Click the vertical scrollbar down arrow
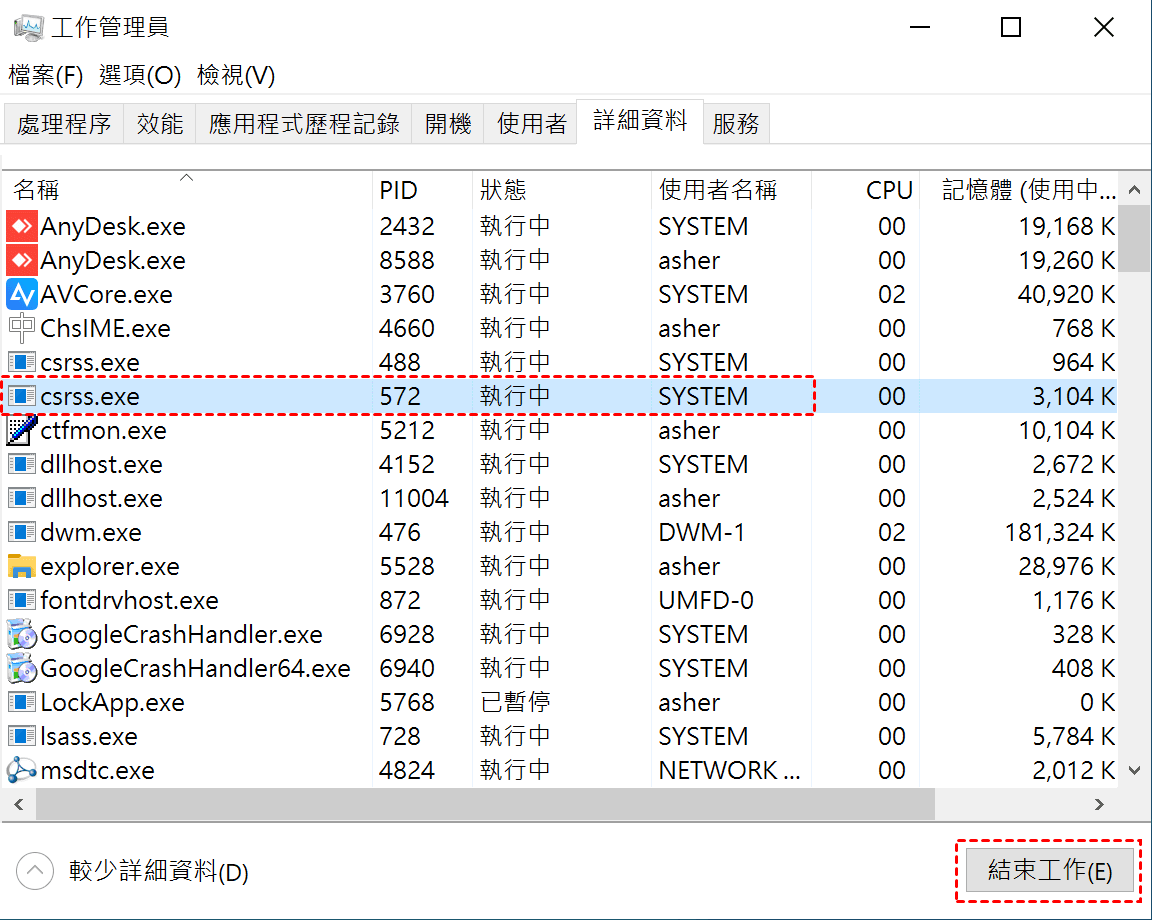This screenshot has height=920, width=1152. [x=1134, y=771]
